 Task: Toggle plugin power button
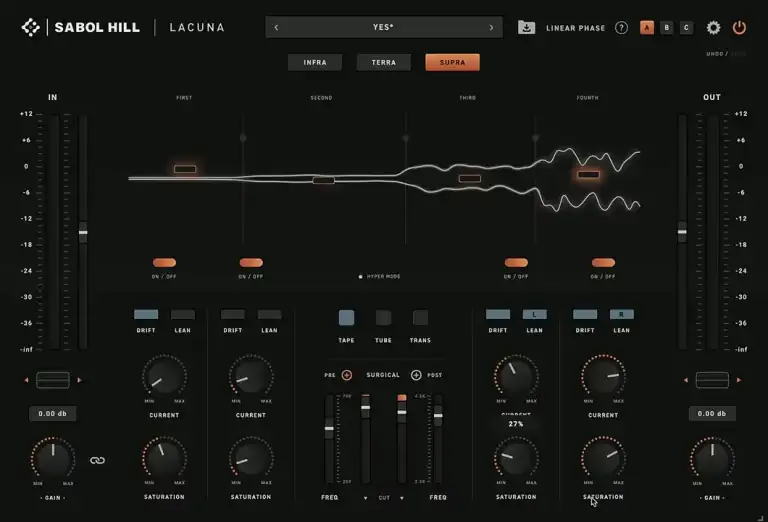[739, 27]
